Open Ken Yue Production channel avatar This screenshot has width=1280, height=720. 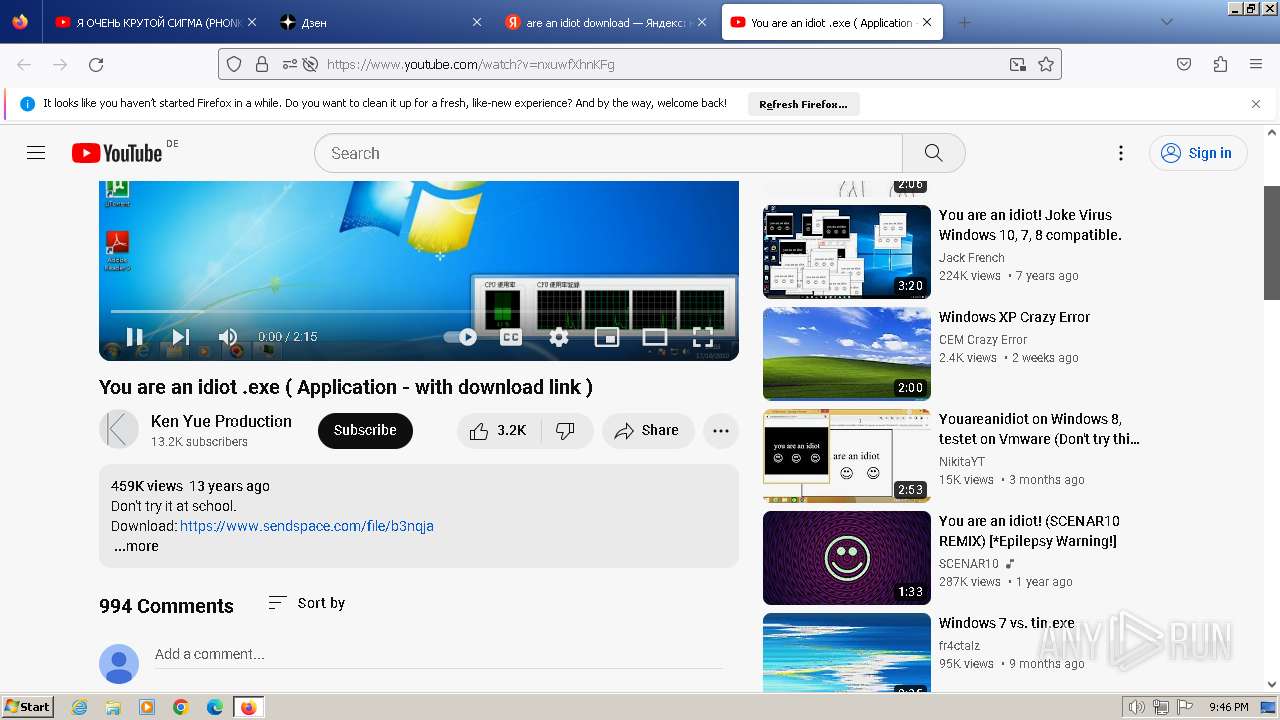coord(118,430)
